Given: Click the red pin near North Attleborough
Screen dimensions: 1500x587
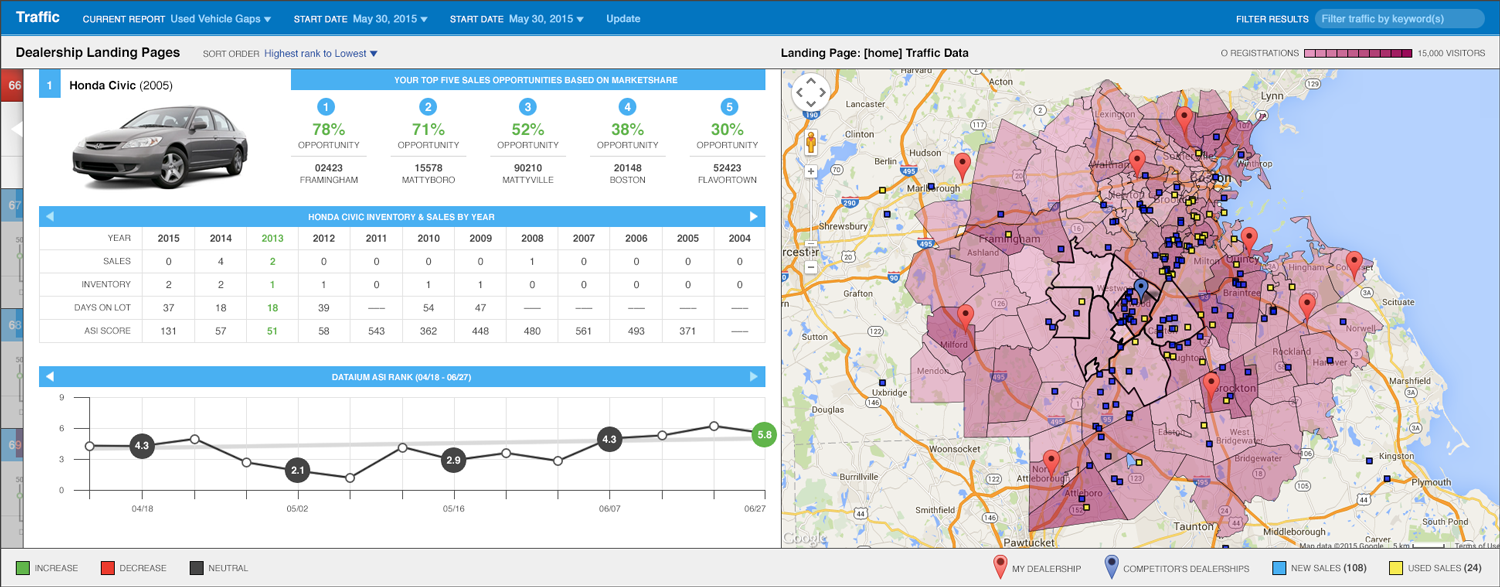Looking at the screenshot, I should point(1051,463).
